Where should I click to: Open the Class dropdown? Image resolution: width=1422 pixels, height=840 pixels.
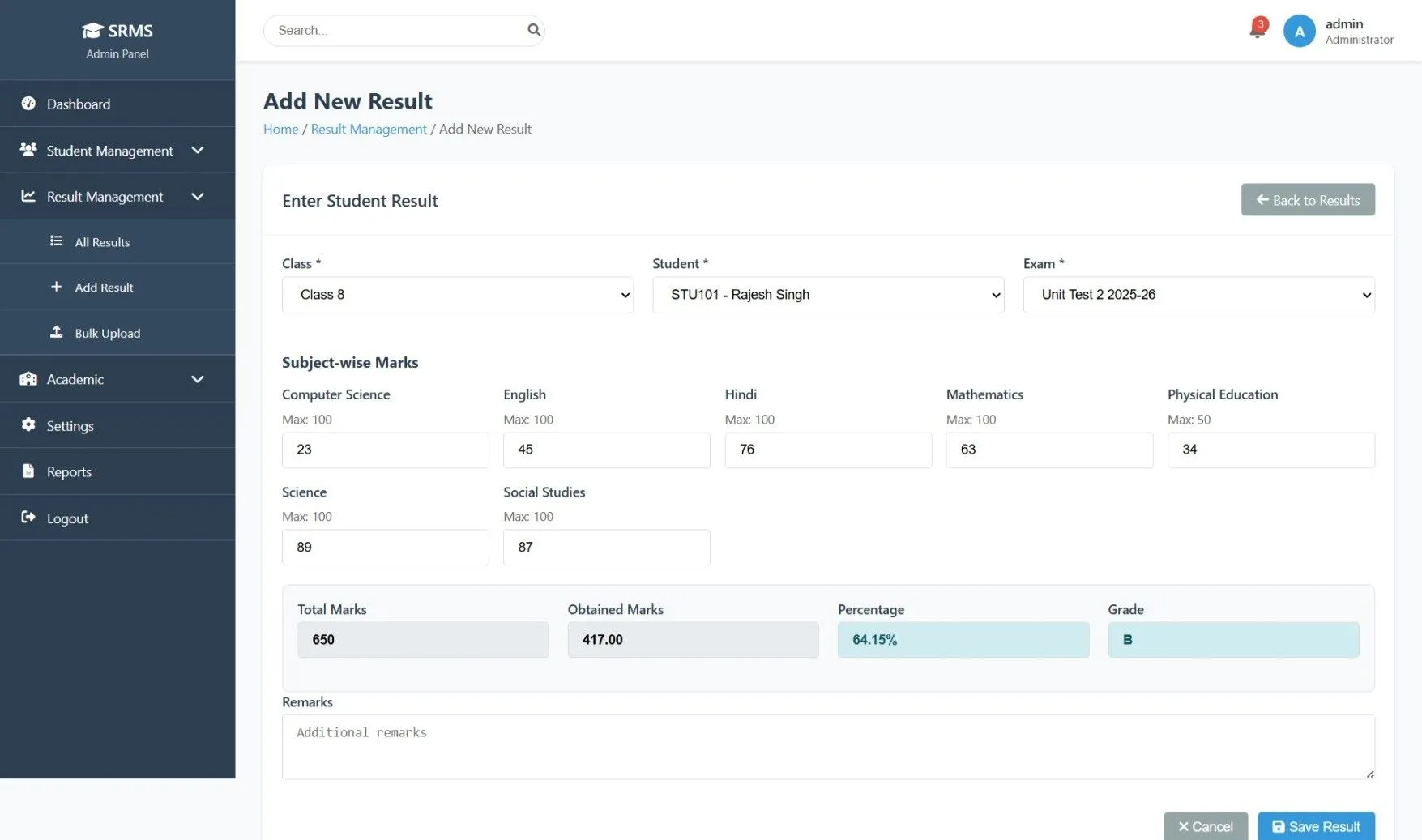point(456,295)
